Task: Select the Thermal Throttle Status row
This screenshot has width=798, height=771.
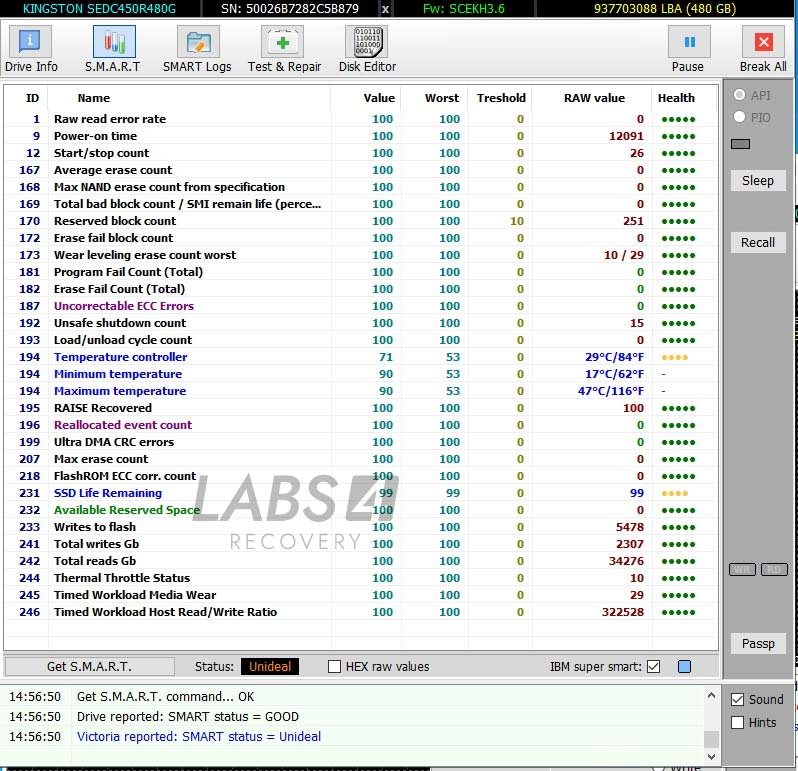Action: click(x=361, y=578)
